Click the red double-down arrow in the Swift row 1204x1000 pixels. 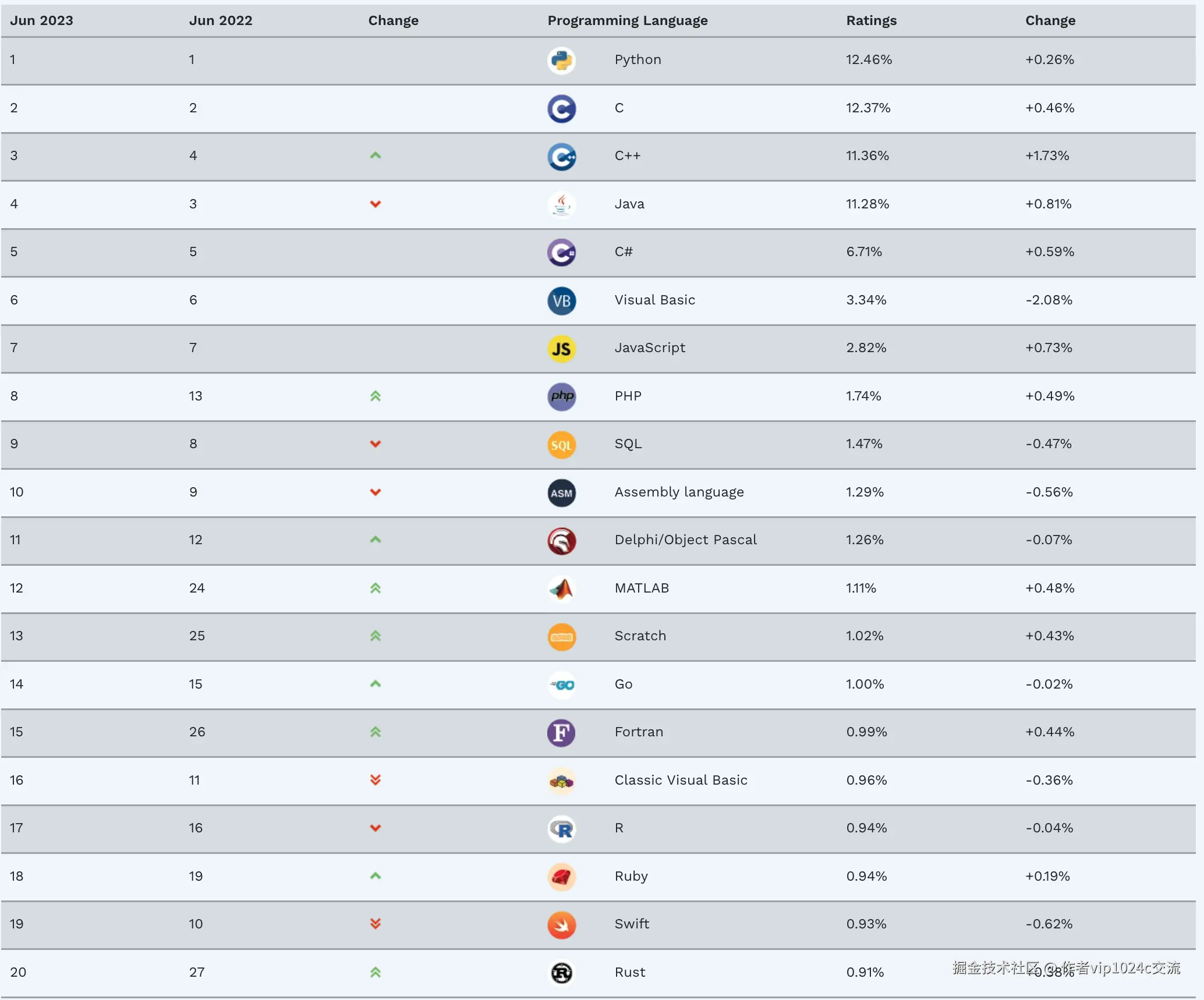376,924
